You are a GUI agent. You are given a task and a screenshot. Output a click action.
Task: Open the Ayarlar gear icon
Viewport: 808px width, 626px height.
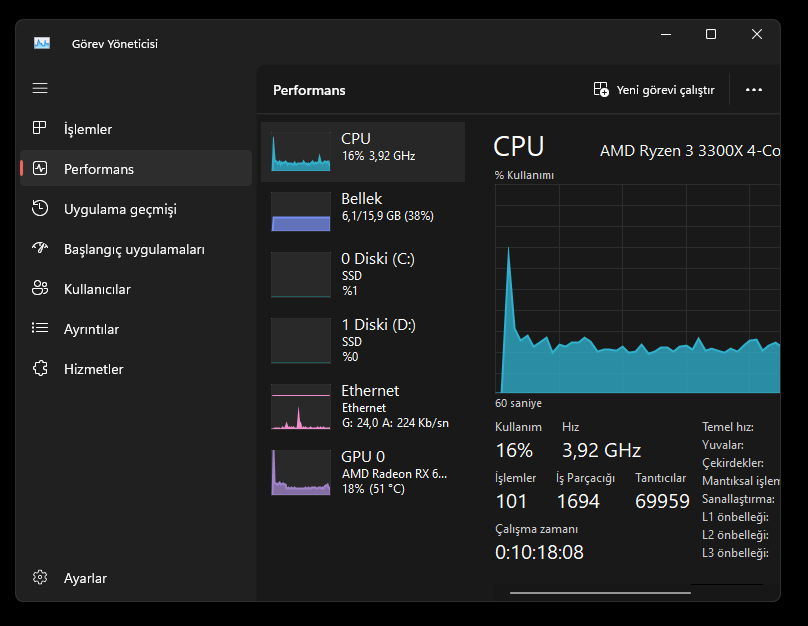[x=40, y=578]
